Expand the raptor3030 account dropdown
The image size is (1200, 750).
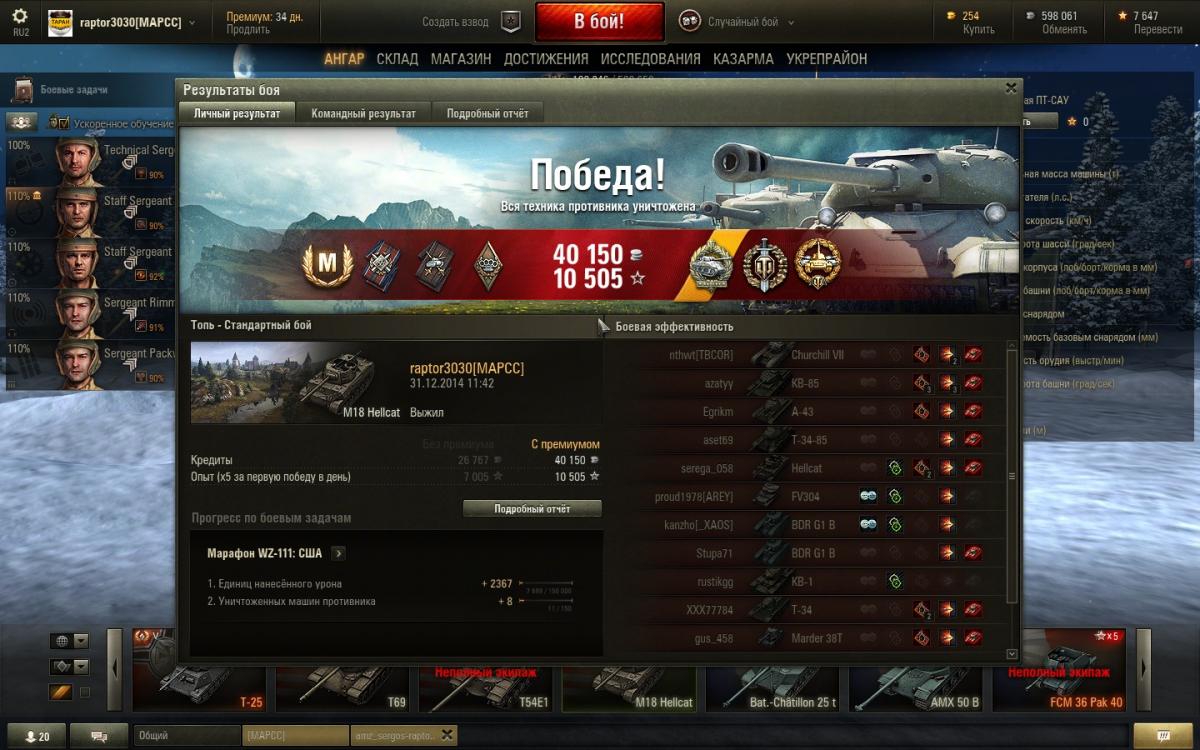(137, 22)
